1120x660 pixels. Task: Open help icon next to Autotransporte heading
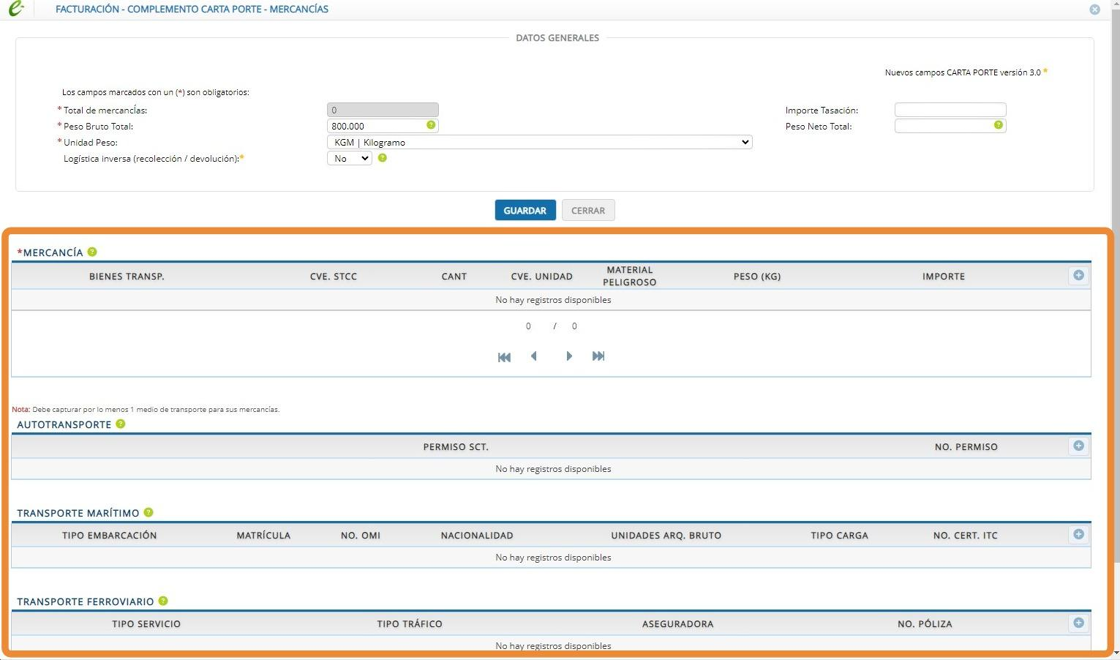121,424
